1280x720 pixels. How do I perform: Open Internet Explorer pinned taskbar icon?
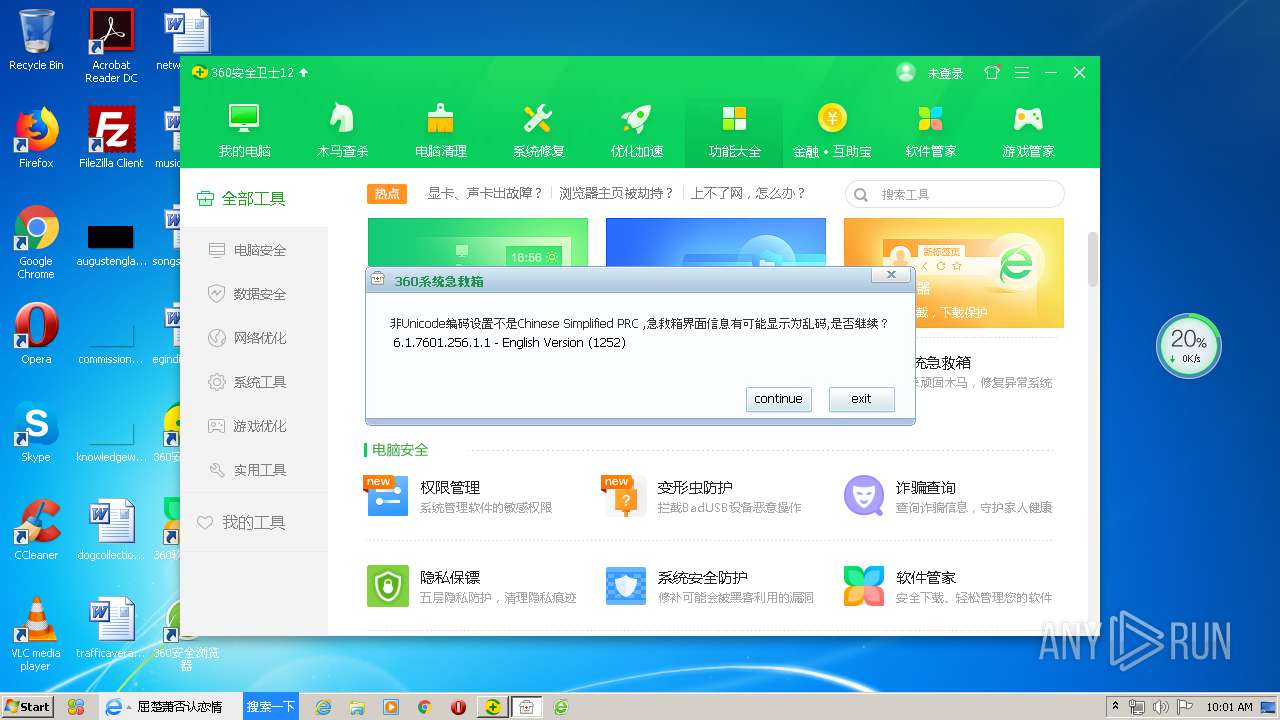point(323,707)
